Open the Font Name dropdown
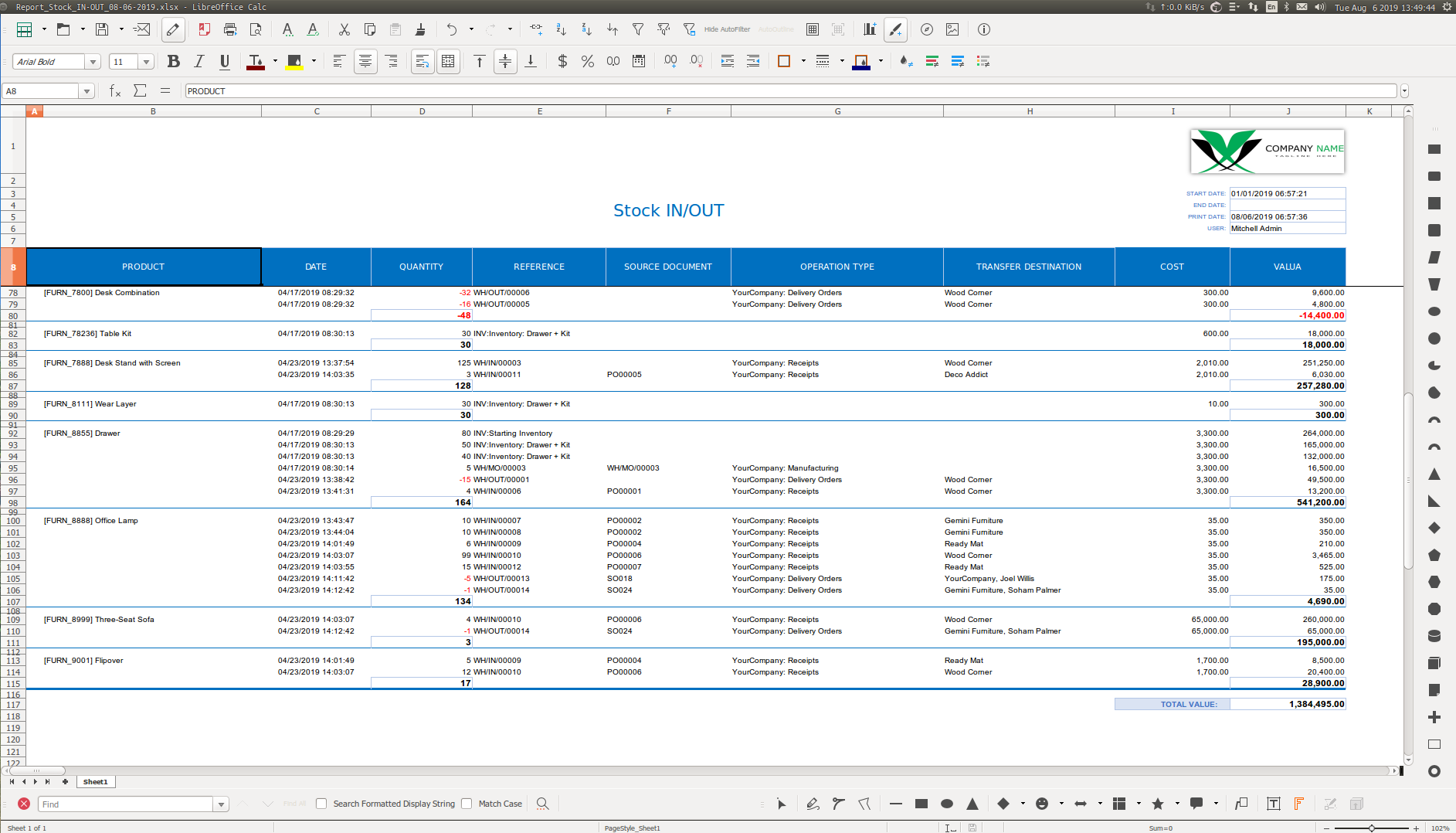Image resolution: width=1456 pixels, height=833 pixels. (x=93, y=62)
